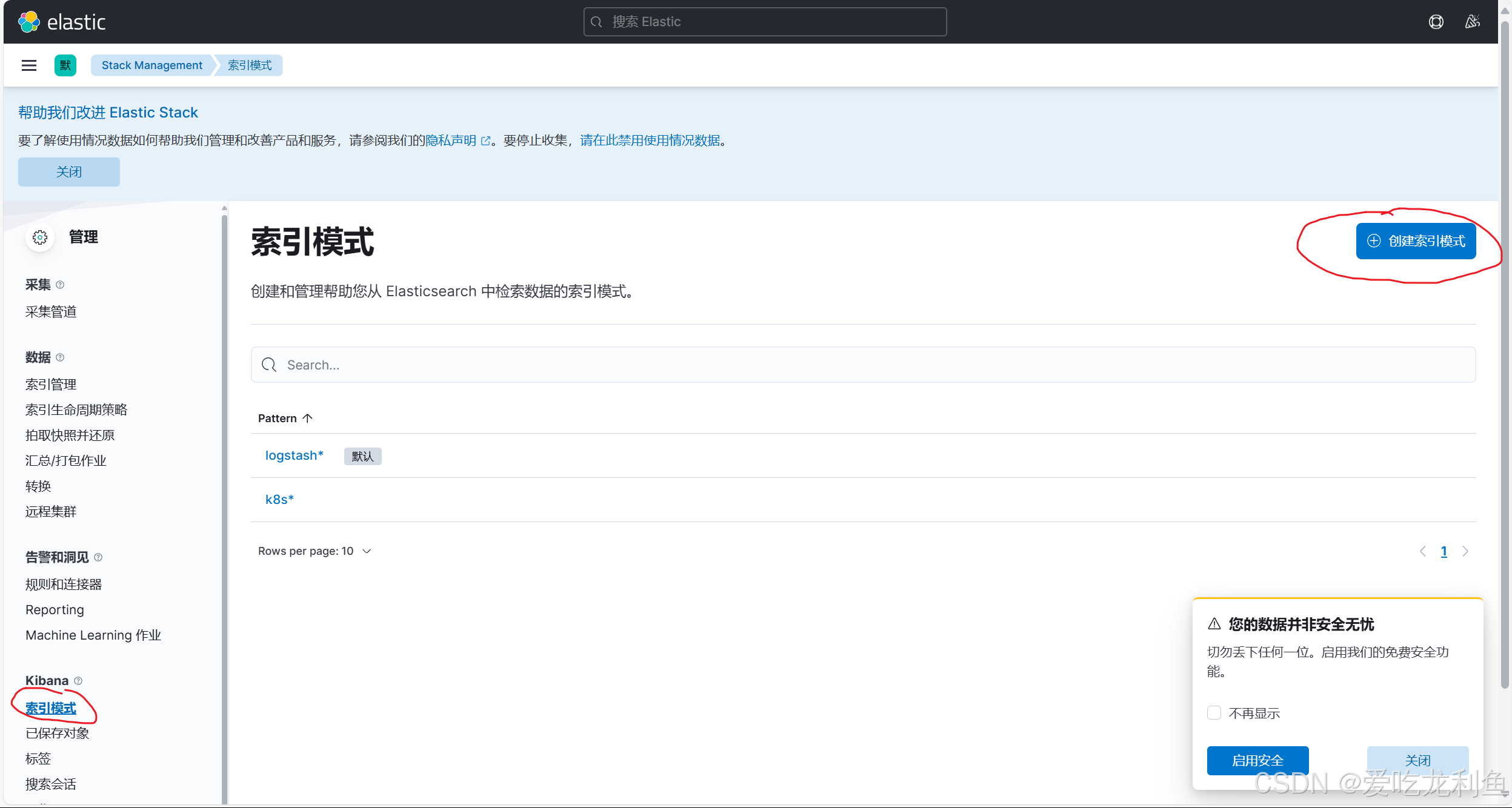Sort by Pattern column arrow
Viewport: 1512px width, 808px height.
tap(307, 419)
